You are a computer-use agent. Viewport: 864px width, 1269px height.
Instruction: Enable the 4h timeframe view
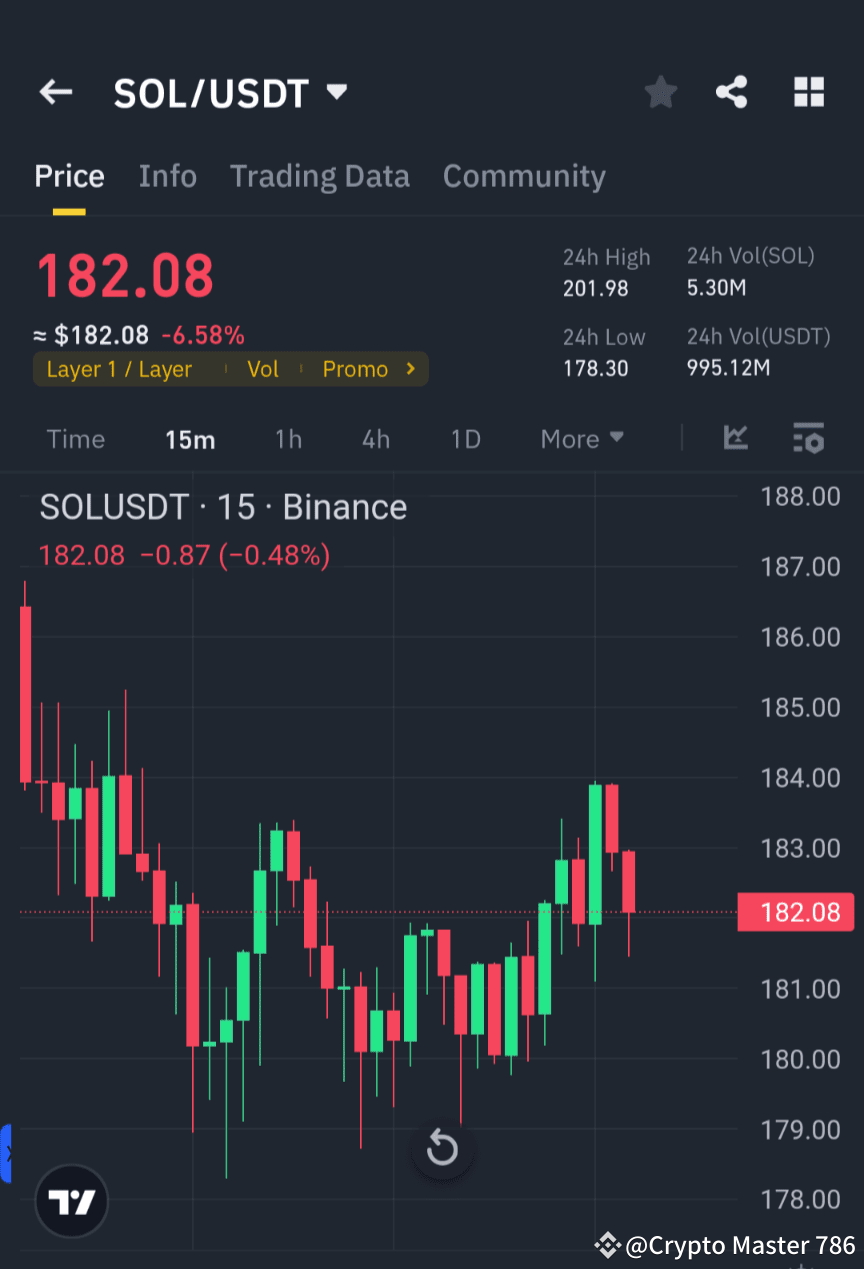pos(375,438)
